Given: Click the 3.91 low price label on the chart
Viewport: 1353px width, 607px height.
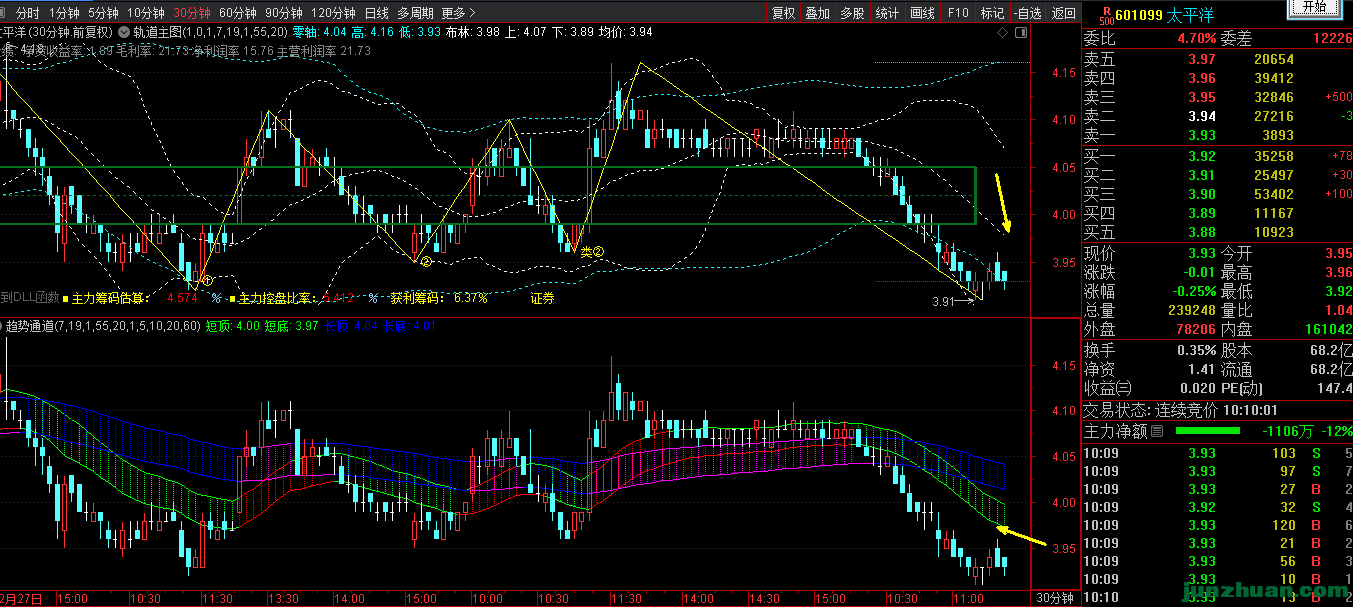Looking at the screenshot, I should tap(945, 301).
